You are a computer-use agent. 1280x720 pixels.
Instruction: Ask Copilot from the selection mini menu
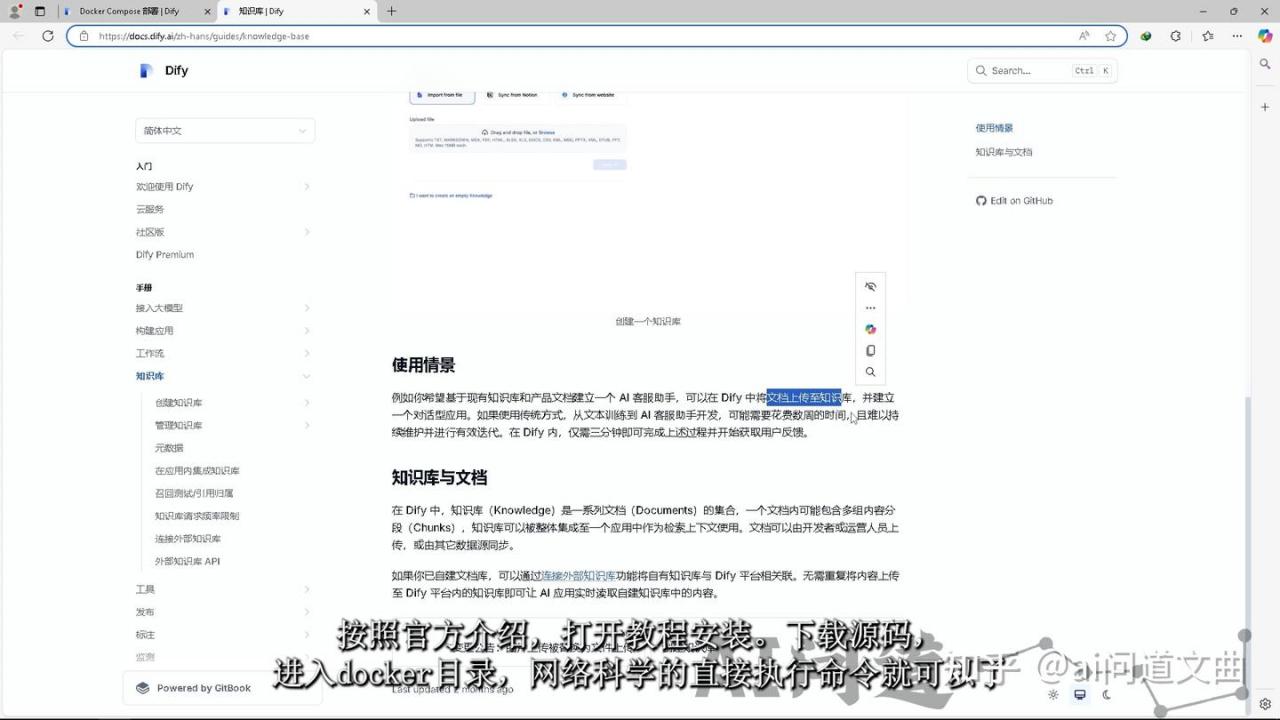tap(870, 329)
